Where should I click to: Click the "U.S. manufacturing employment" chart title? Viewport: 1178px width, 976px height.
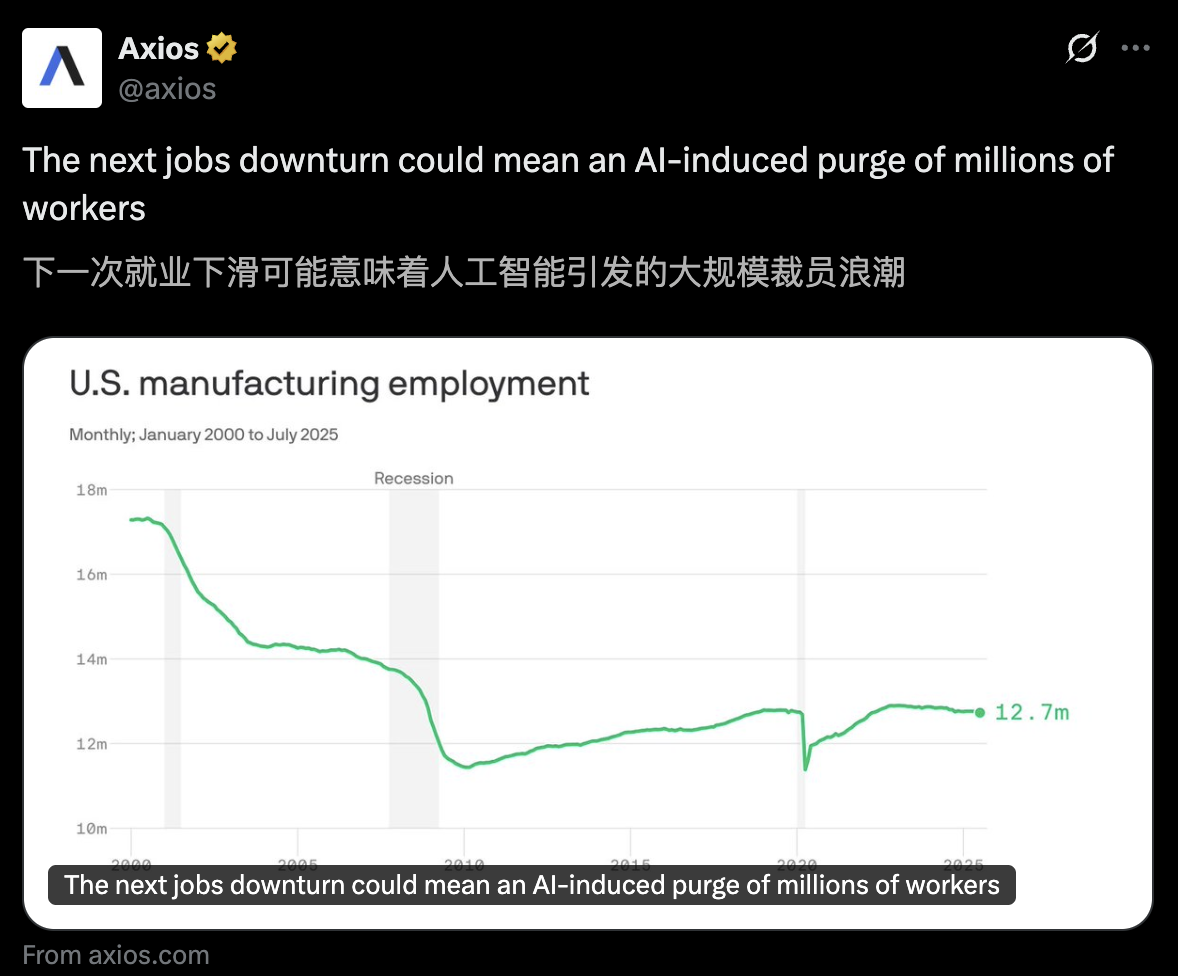point(329,384)
